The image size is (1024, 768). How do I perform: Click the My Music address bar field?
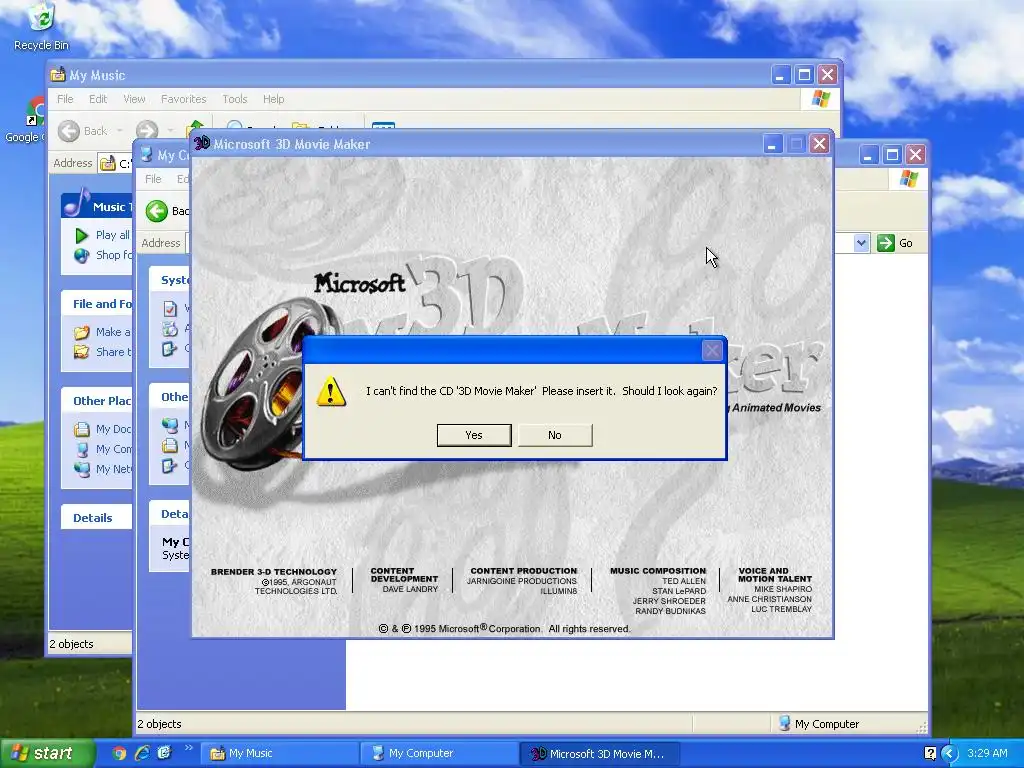[115, 163]
